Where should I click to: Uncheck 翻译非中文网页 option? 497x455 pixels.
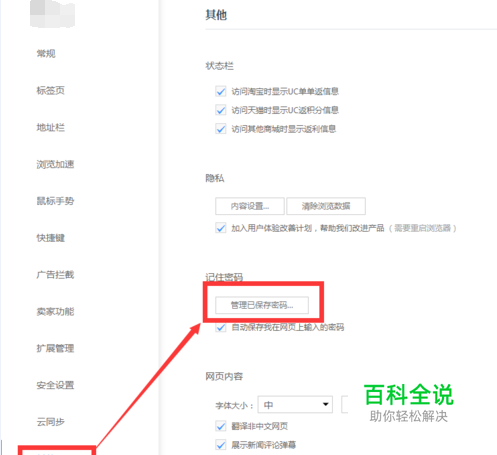pos(221,426)
